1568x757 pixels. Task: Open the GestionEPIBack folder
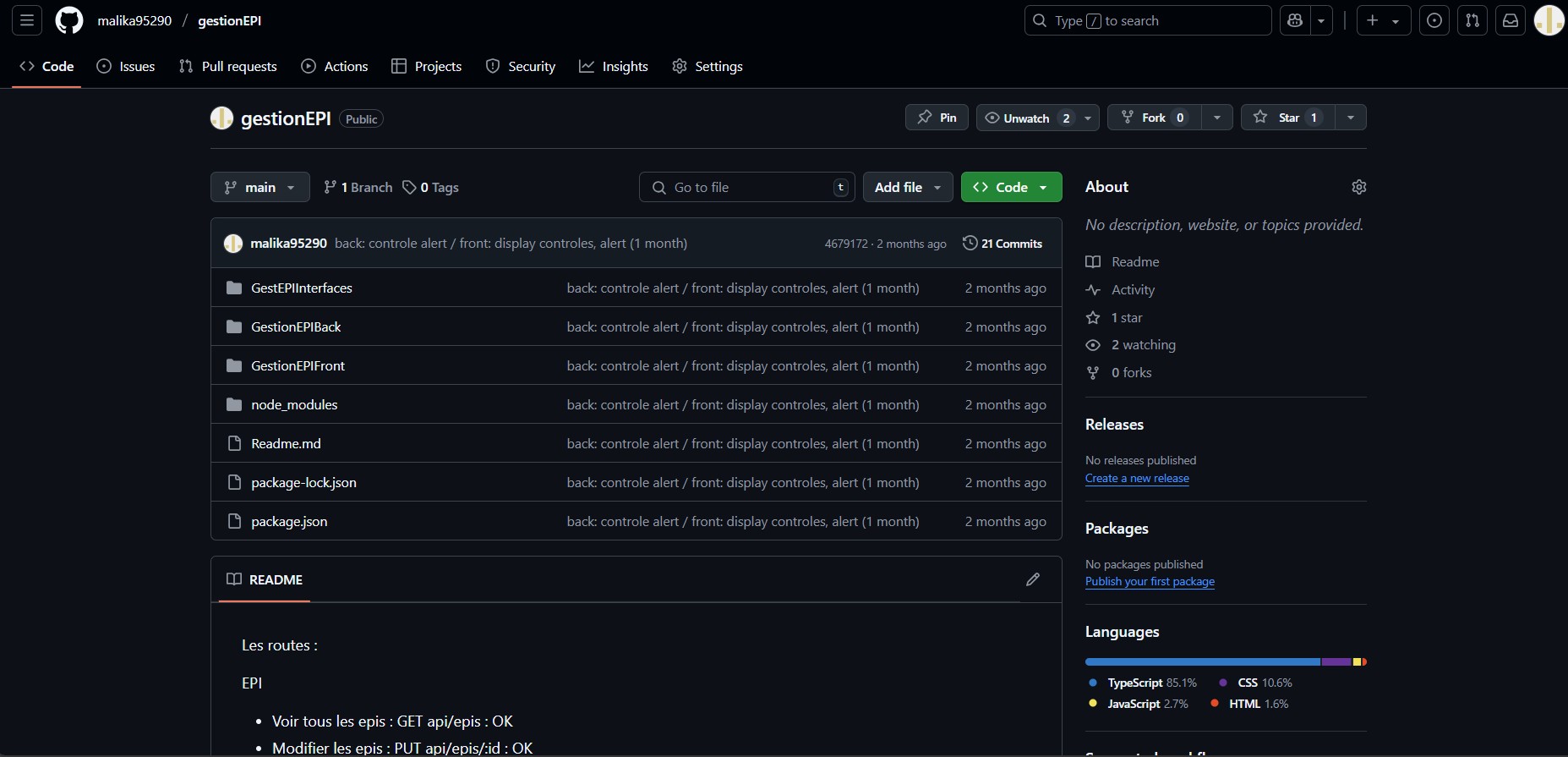(x=296, y=326)
